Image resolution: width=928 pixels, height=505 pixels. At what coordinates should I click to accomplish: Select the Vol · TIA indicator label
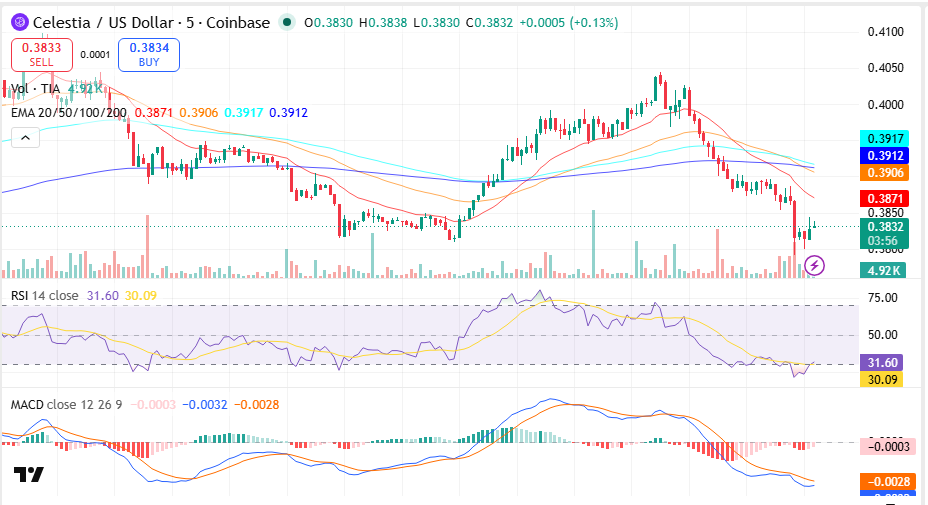pyautogui.click(x=36, y=89)
